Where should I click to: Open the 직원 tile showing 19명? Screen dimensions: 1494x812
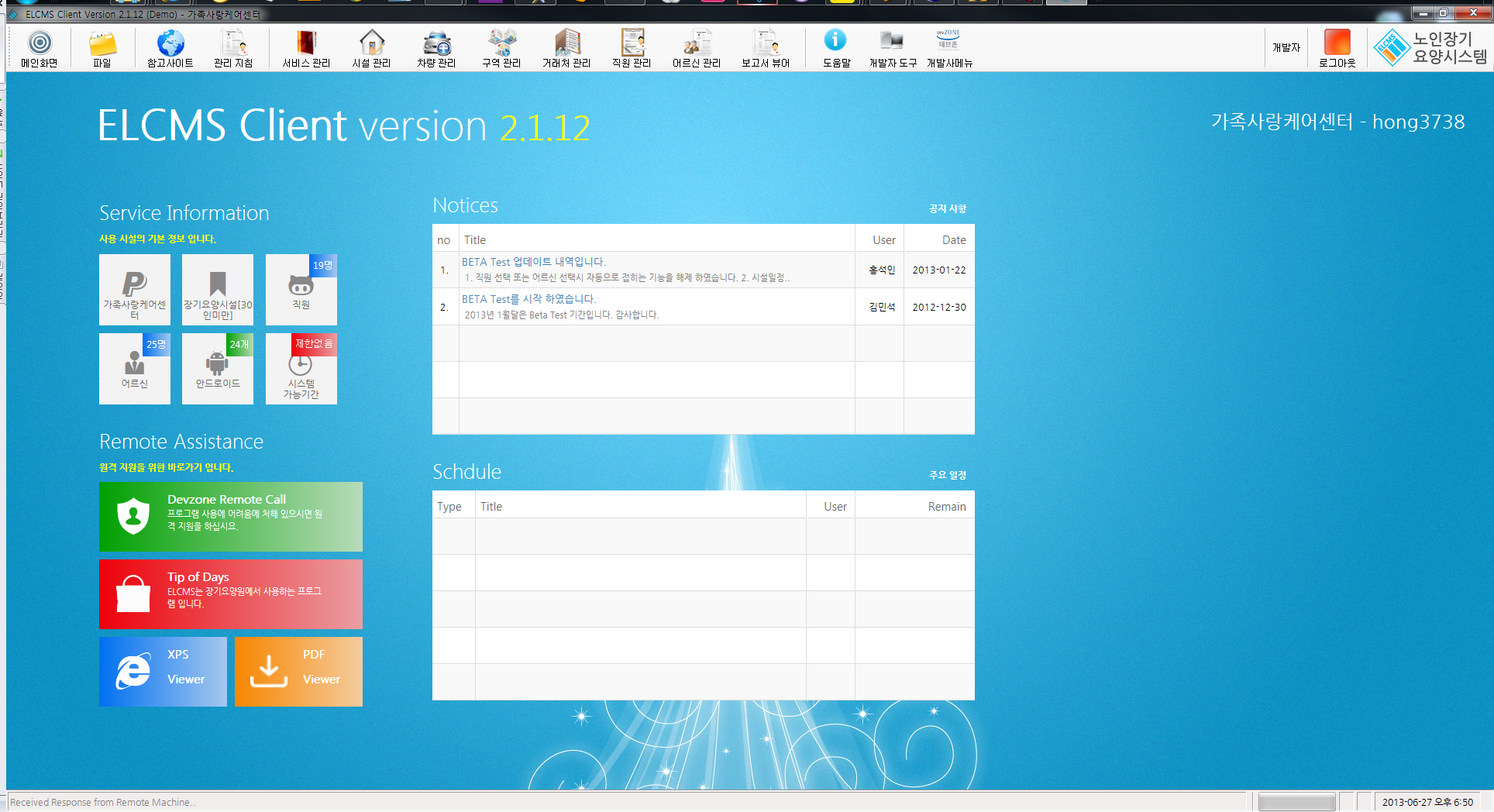(x=301, y=290)
